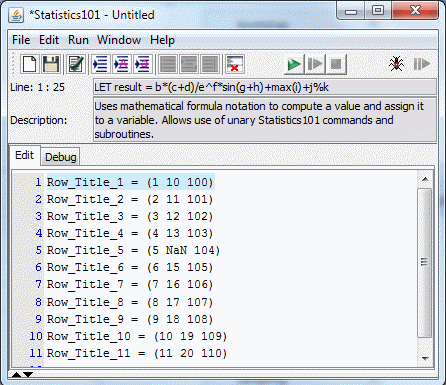
Task: Open the File menu
Action: 21,40
